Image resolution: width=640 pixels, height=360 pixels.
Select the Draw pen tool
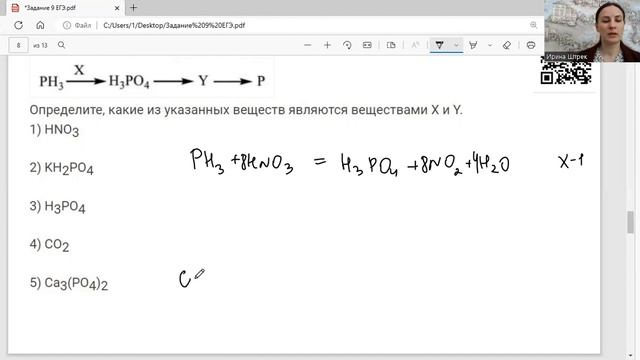pyautogui.click(x=440, y=45)
